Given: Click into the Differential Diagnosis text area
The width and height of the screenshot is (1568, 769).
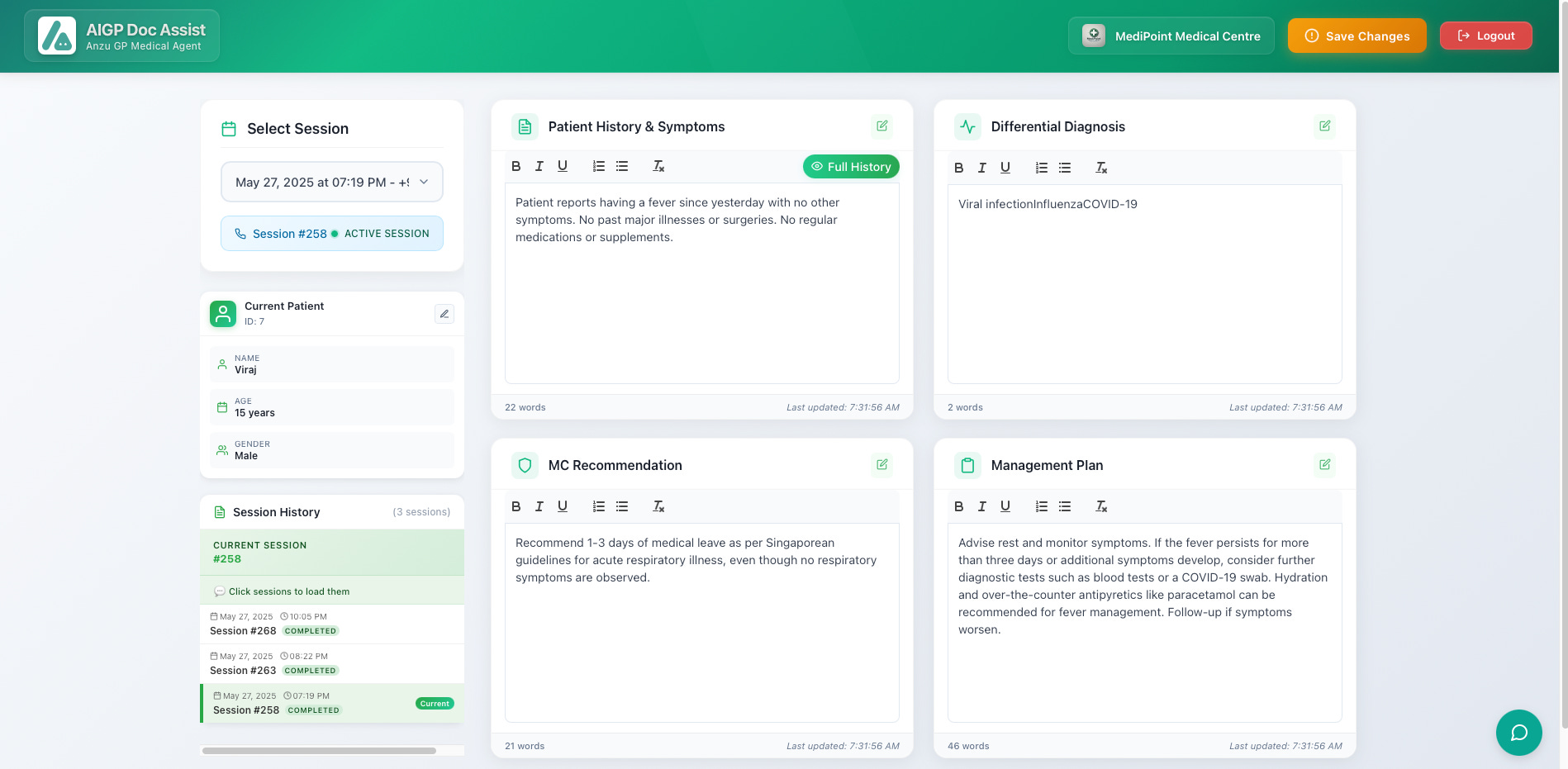Looking at the screenshot, I should pos(1145,284).
